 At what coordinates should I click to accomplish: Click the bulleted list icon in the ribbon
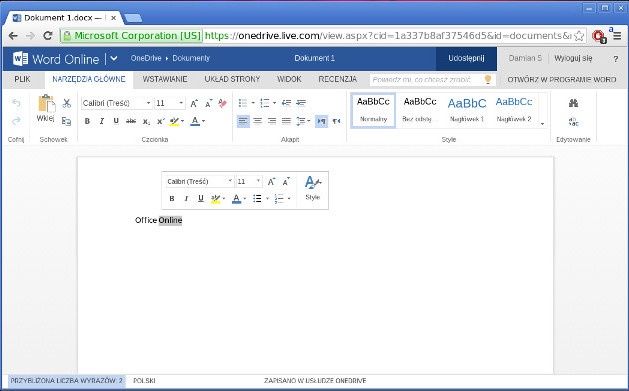[x=243, y=103]
